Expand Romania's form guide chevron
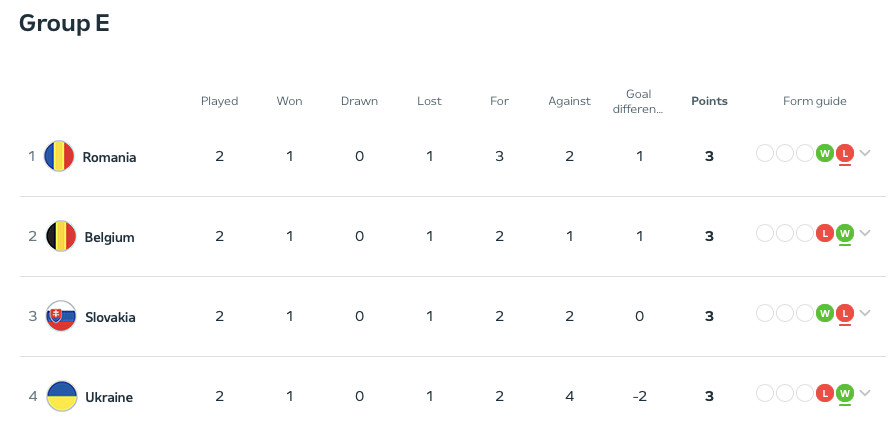This screenshot has height=431, width=892. (x=865, y=153)
